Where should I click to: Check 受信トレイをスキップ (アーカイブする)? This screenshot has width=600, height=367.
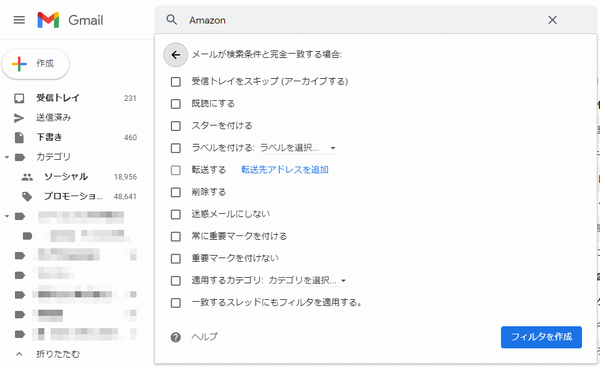(176, 82)
